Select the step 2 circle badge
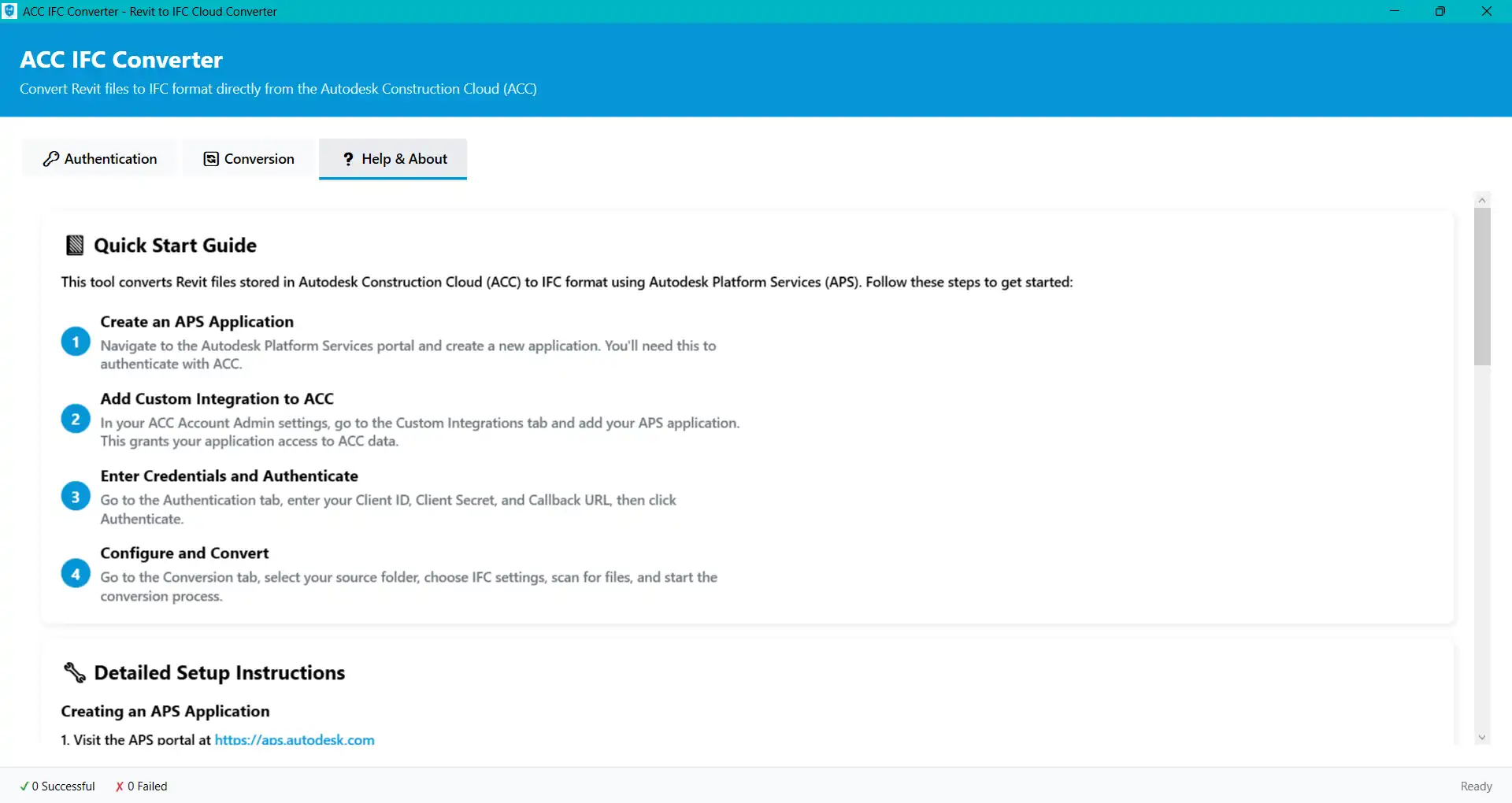Screen dimensions: 1512x803 [76, 419]
